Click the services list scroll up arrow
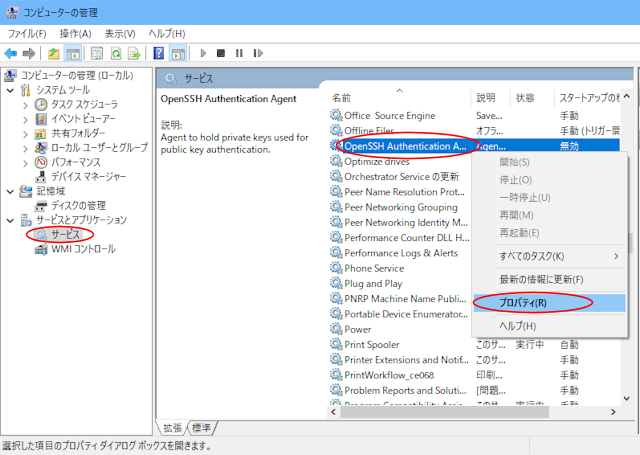This screenshot has height=455, width=640. pyautogui.click(x=627, y=96)
